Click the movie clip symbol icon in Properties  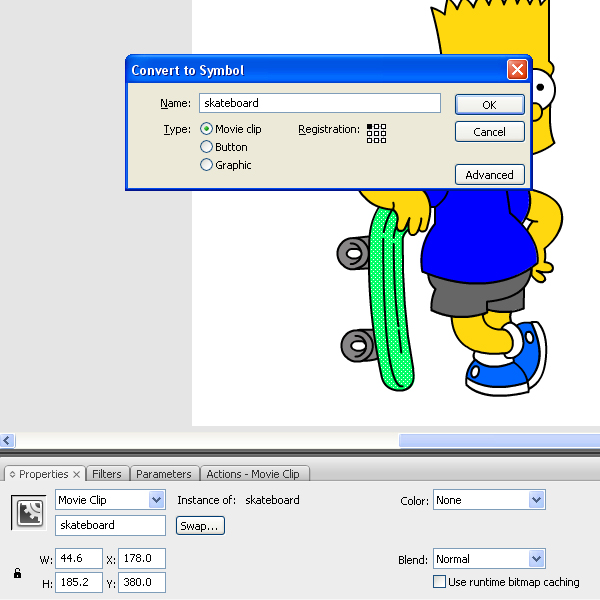click(29, 513)
